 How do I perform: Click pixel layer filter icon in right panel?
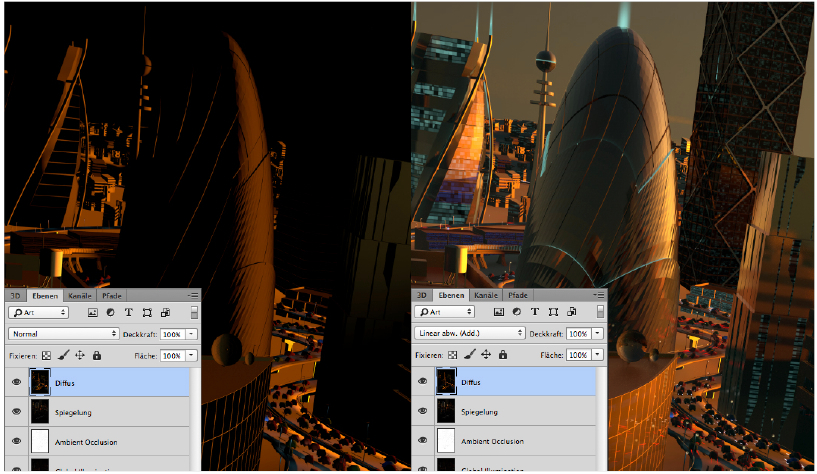pos(499,312)
